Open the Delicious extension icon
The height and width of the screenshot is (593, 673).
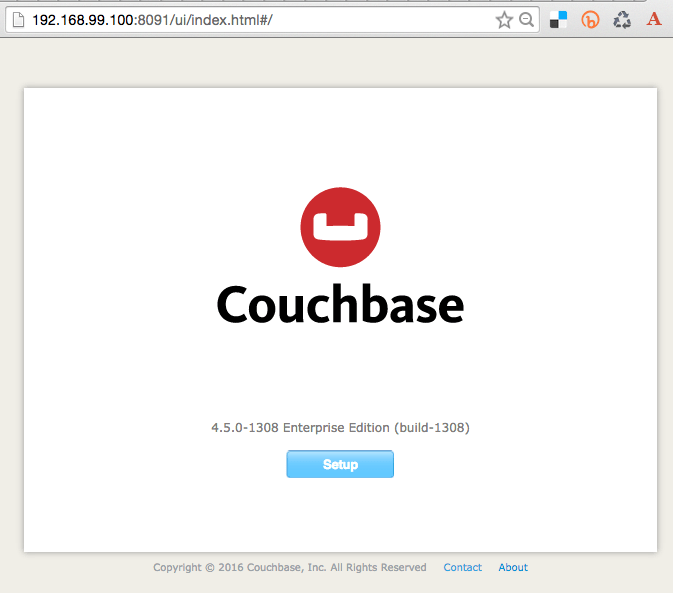[x=558, y=20]
